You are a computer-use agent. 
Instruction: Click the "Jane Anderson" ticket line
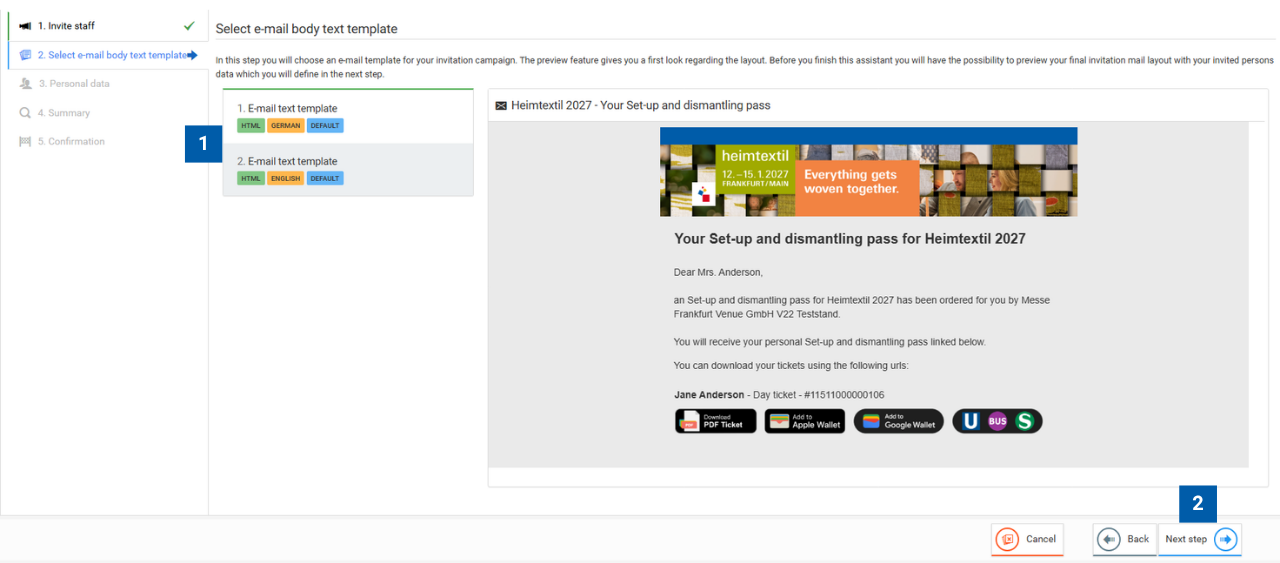coord(779,395)
